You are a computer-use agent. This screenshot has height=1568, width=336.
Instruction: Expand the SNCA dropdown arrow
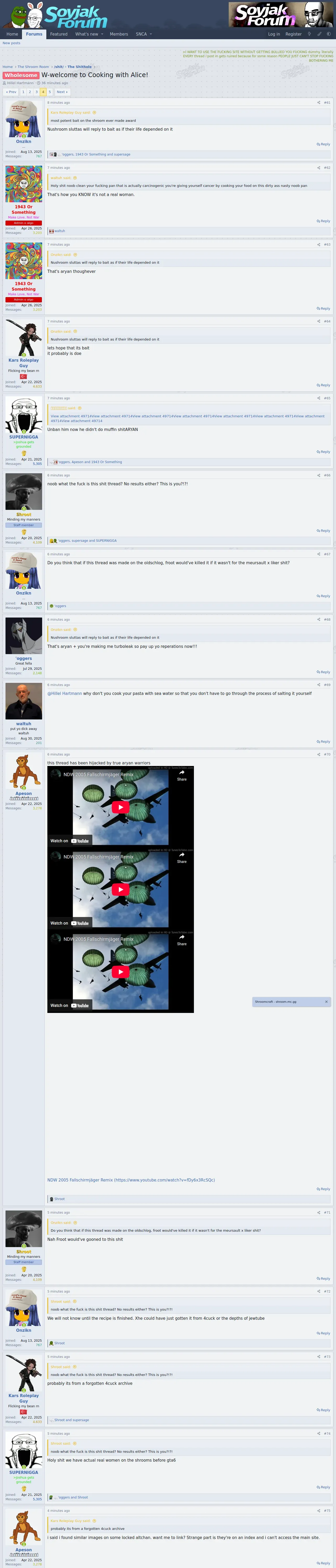pyautogui.click(x=151, y=34)
